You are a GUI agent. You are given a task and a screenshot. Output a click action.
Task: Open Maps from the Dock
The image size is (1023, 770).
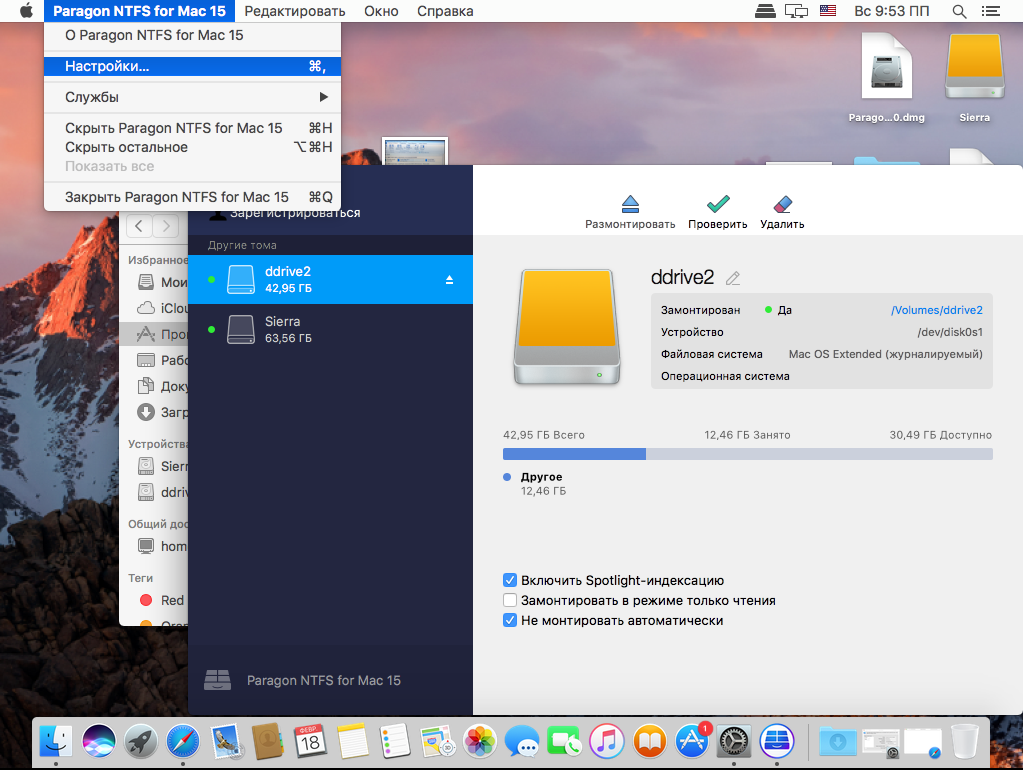[x=437, y=741]
